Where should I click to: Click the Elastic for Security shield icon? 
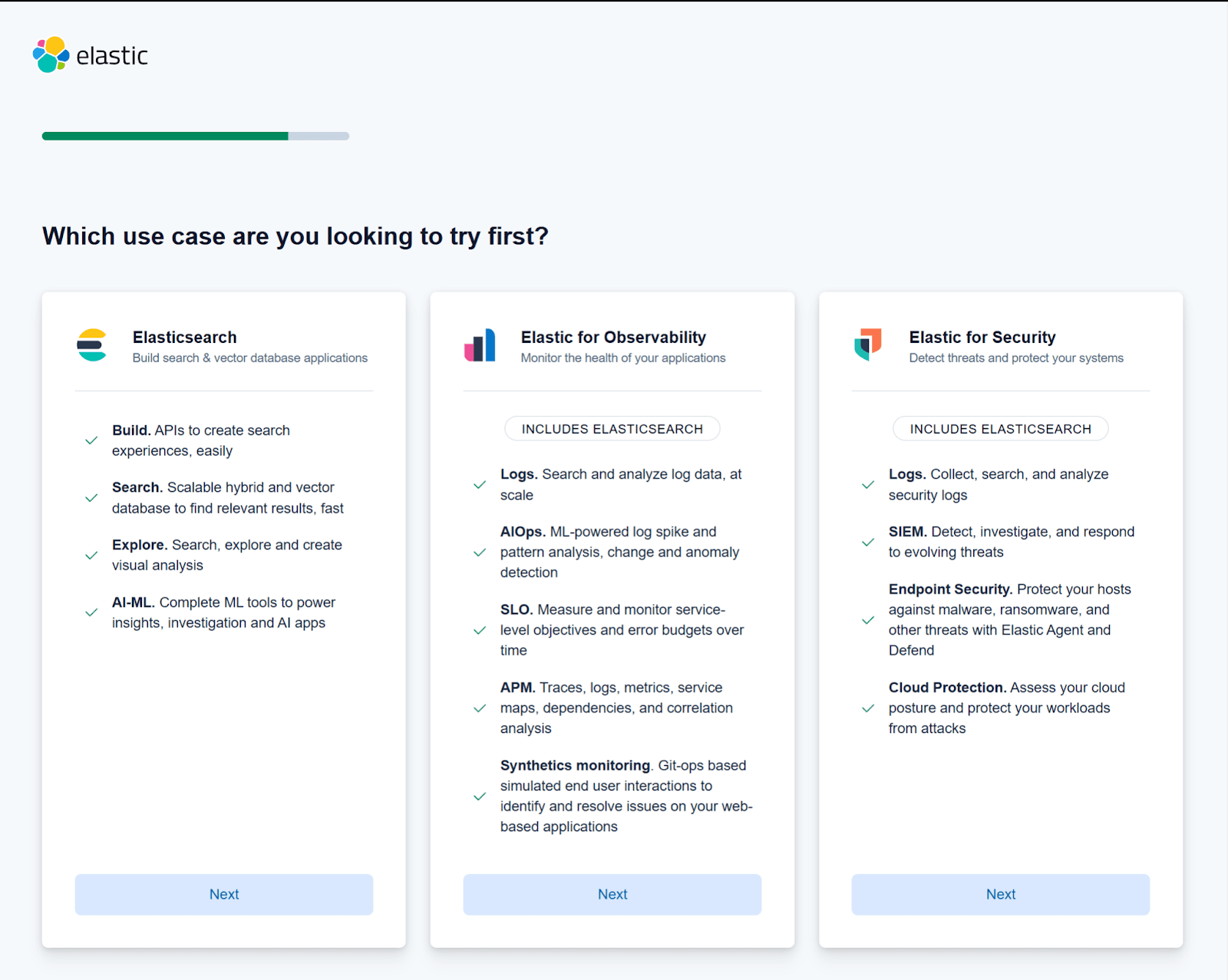point(868,345)
